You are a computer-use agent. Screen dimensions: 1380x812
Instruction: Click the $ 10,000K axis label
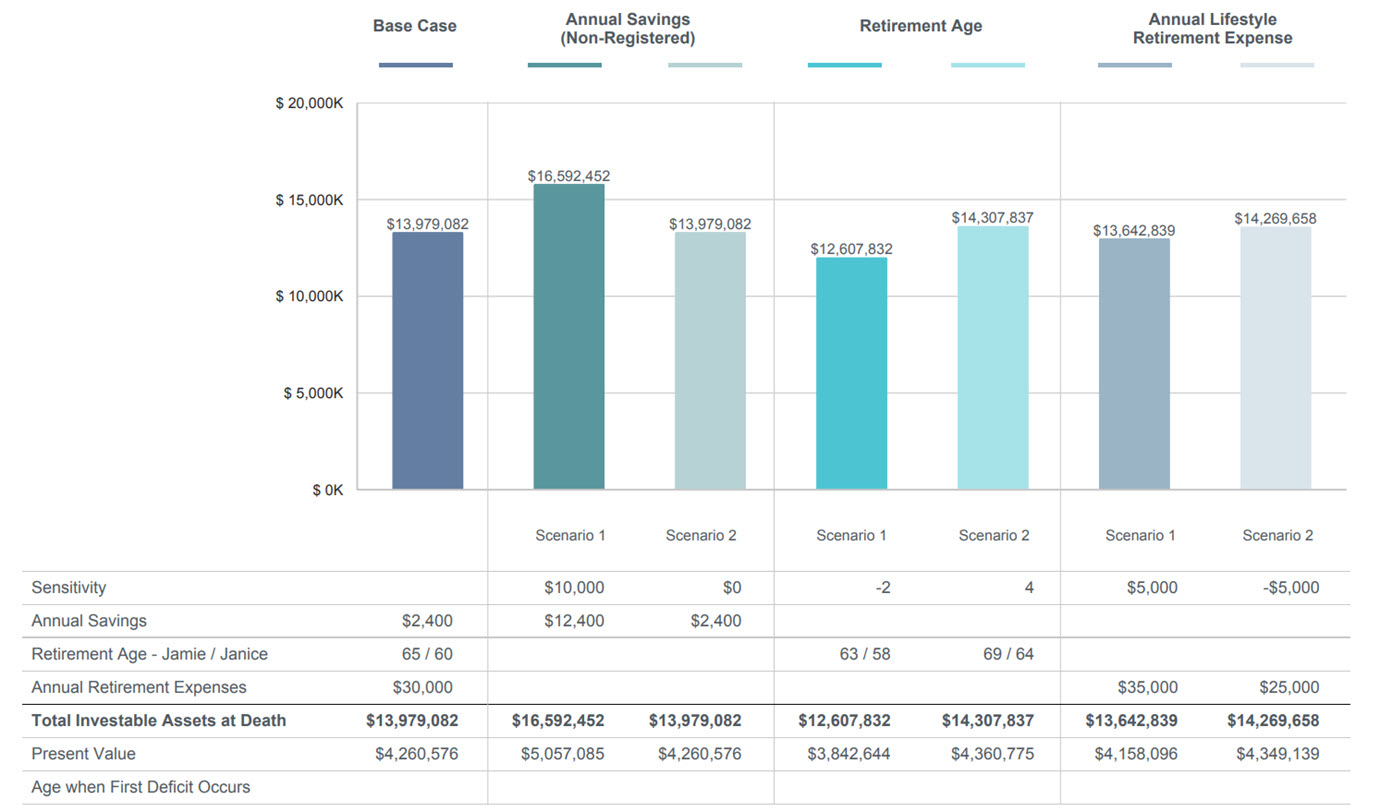[x=309, y=297]
